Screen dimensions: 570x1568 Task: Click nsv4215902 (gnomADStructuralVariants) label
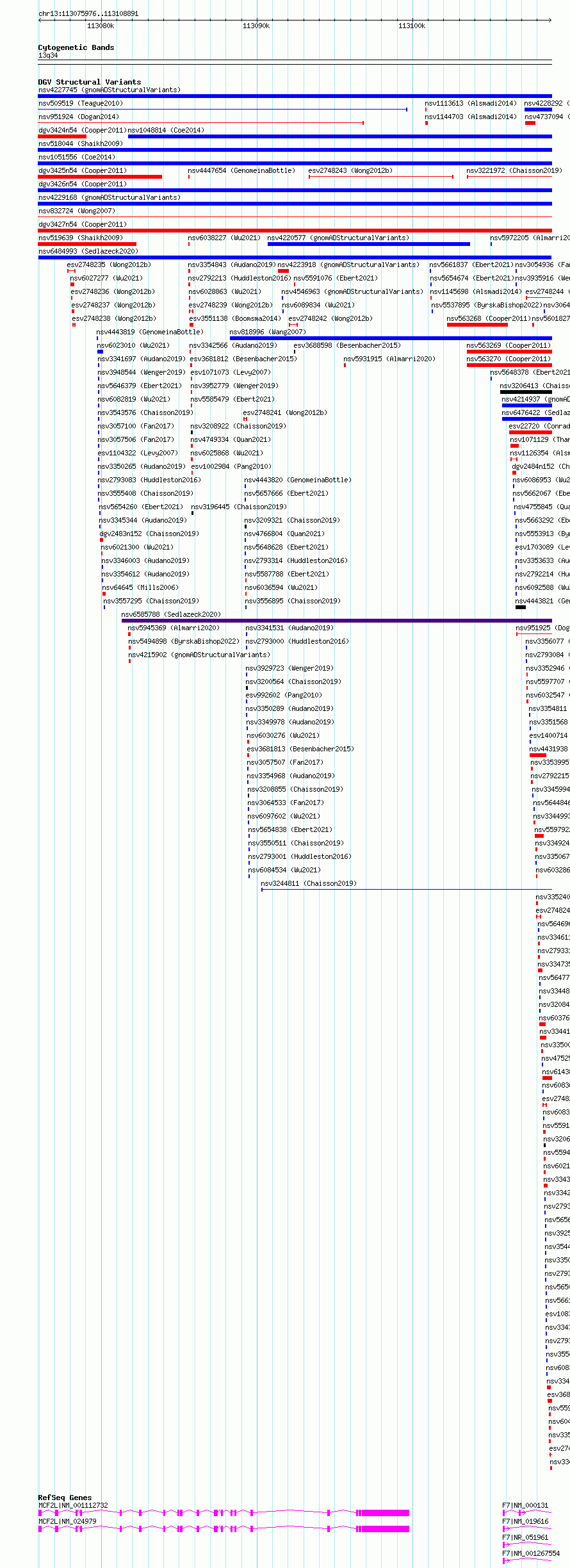(199, 655)
